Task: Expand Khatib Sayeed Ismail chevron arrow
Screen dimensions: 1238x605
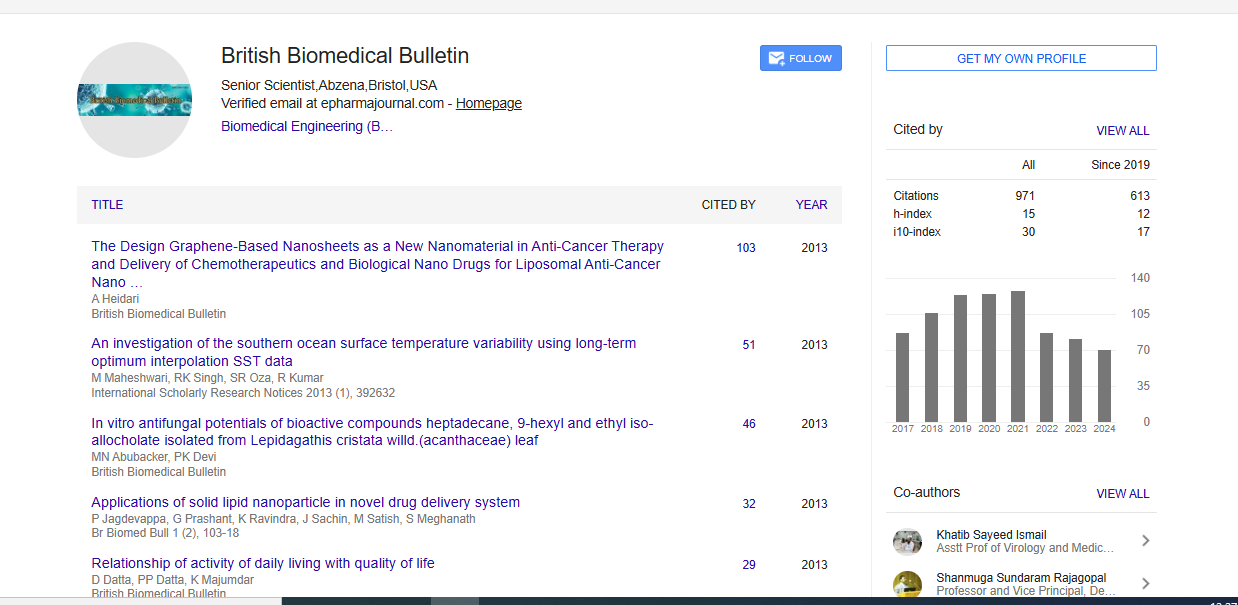Action: [x=1145, y=541]
